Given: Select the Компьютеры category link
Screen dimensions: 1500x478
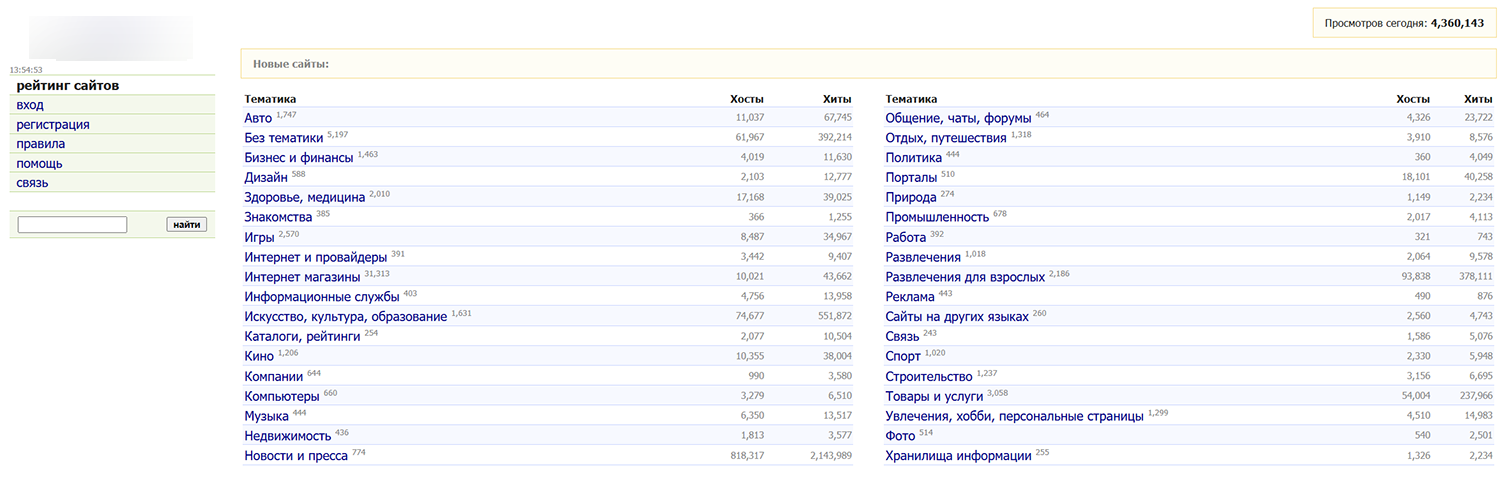Looking at the screenshot, I should [x=282, y=396].
